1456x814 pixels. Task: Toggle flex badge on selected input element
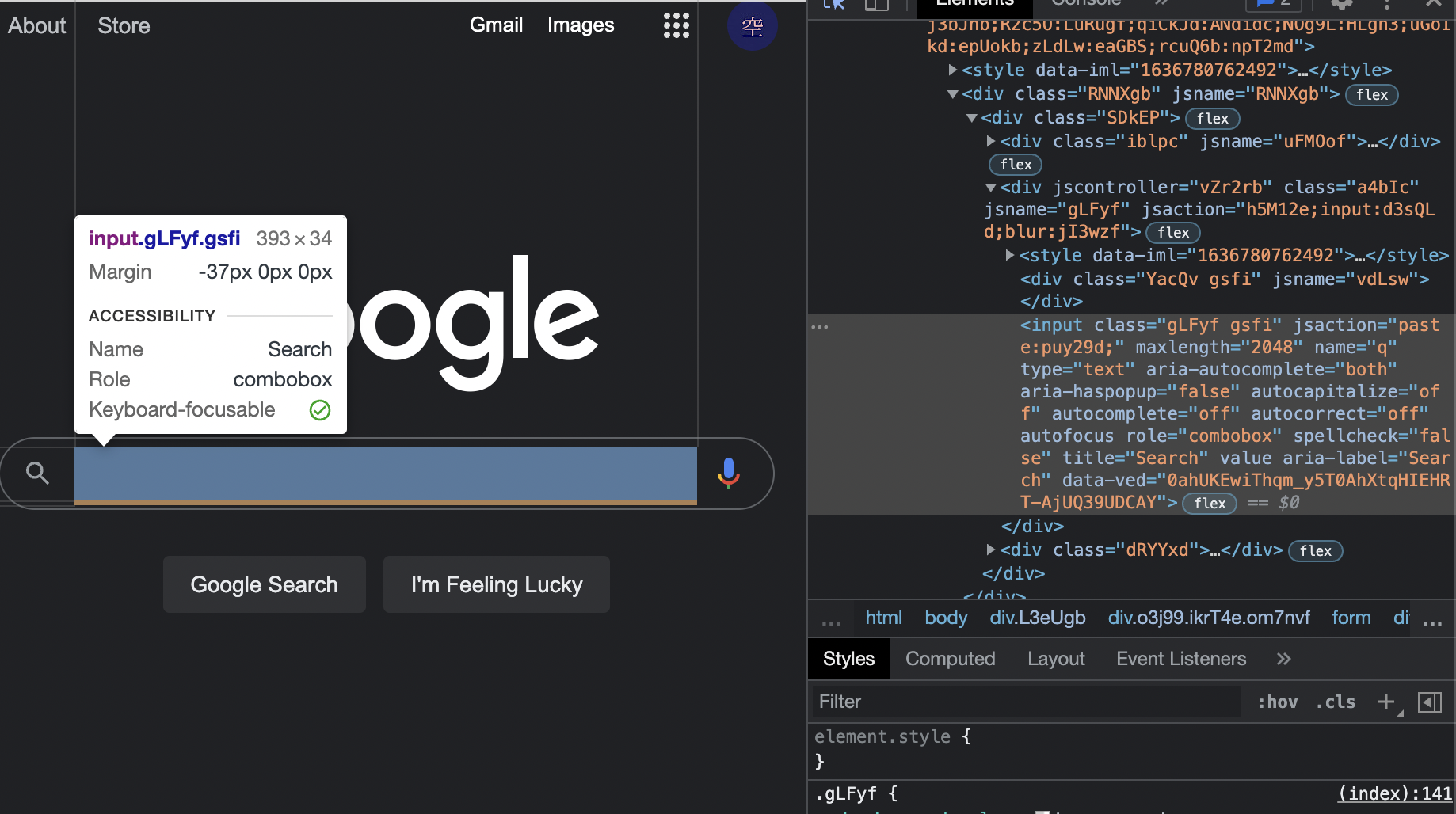1210,504
